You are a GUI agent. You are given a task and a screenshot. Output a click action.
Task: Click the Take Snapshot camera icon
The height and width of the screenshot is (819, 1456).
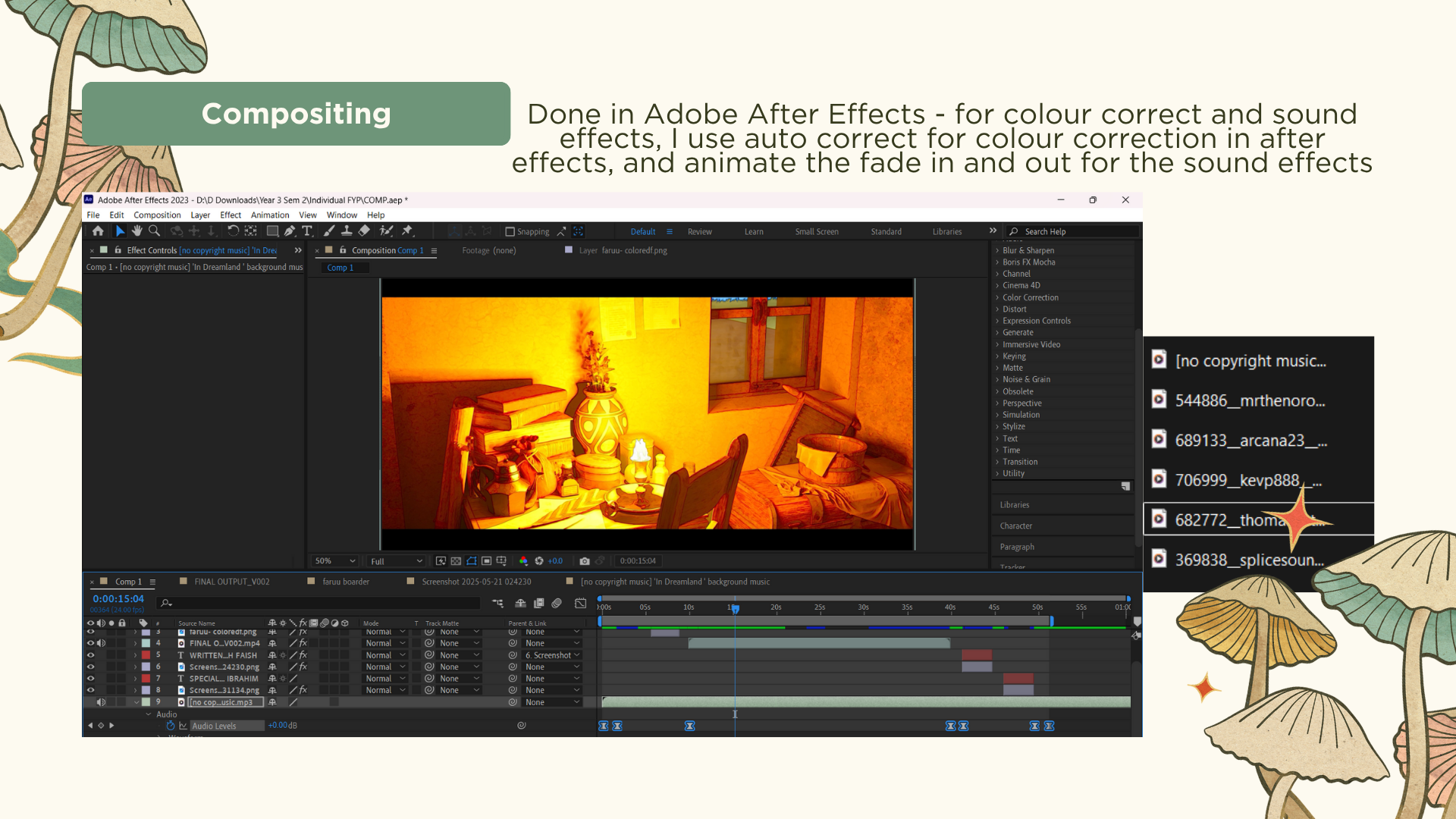[x=585, y=561]
